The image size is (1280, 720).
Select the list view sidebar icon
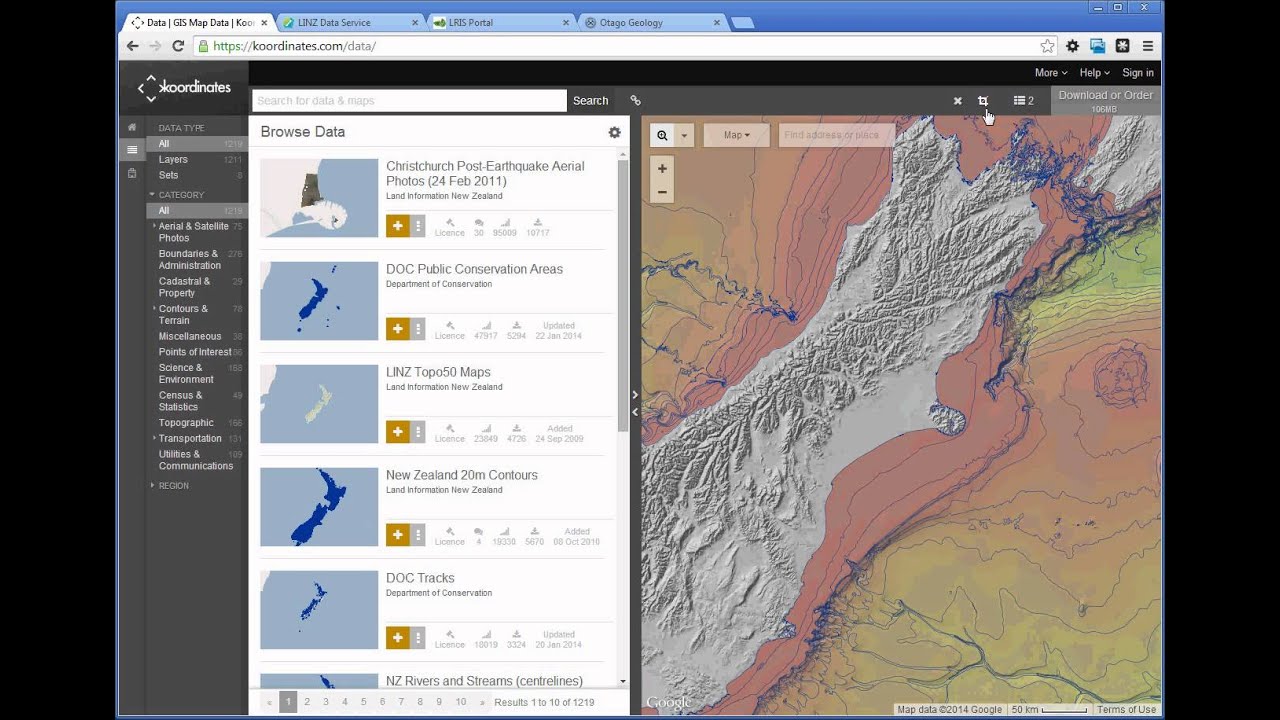coord(131,150)
